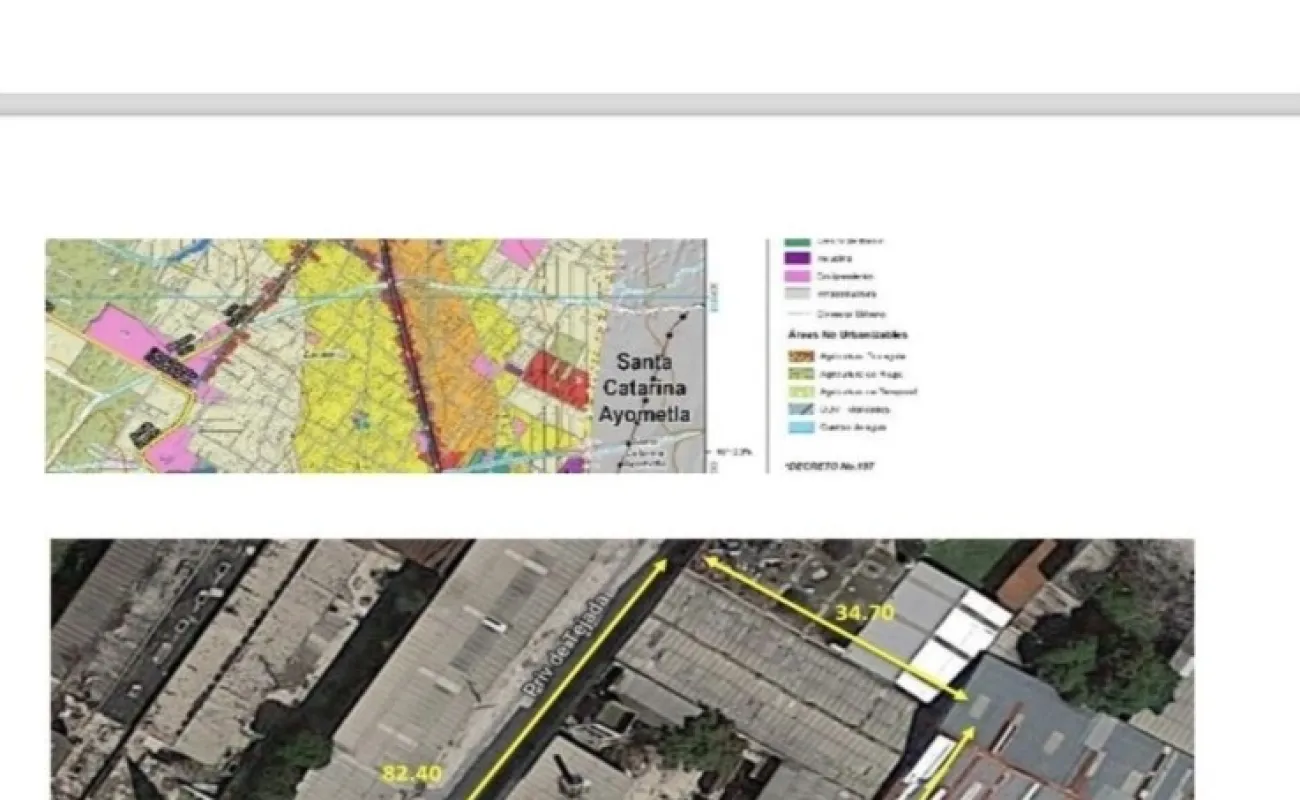Click the 82.40 measurement label
This screenshot has height=800, width=1300.
(411, 773)
